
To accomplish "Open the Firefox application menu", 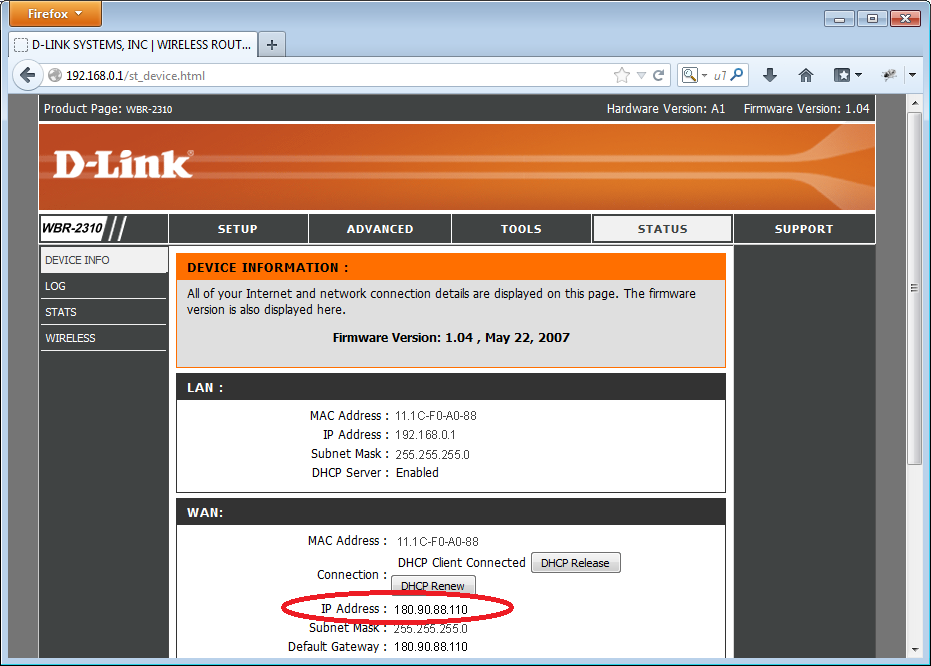I will [55, 14].
